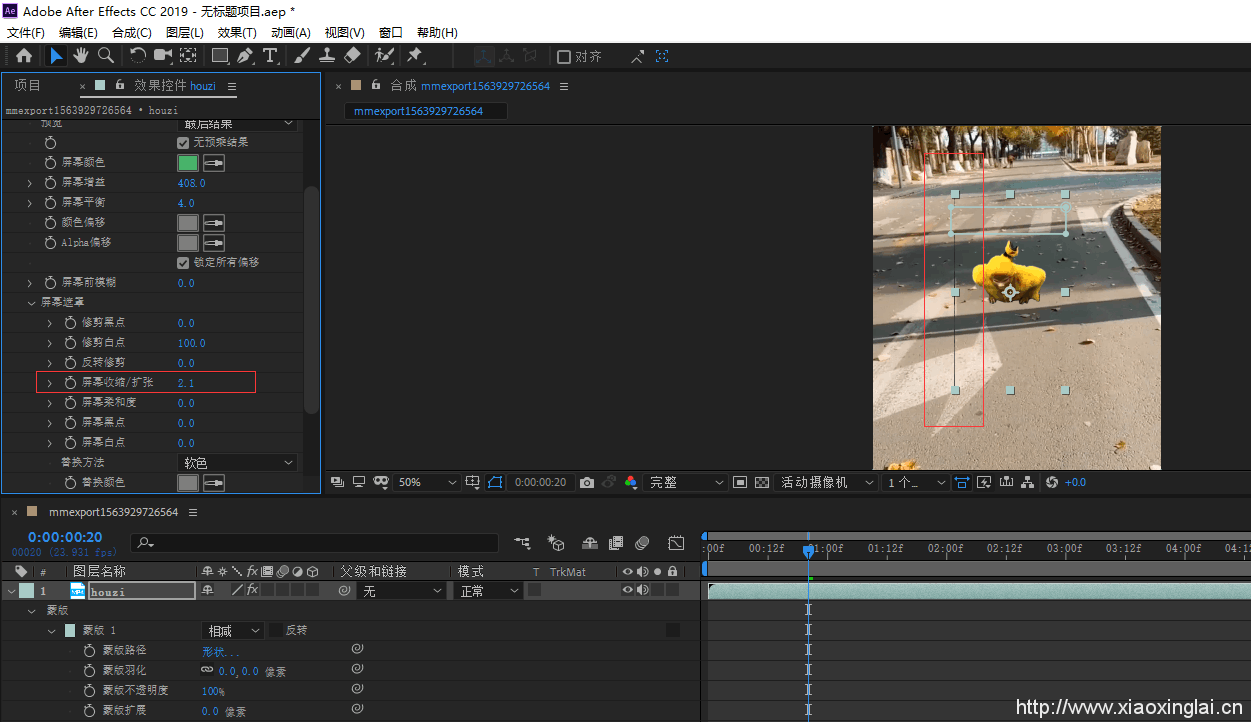Open the Graph Editor icon

(676, 543)
